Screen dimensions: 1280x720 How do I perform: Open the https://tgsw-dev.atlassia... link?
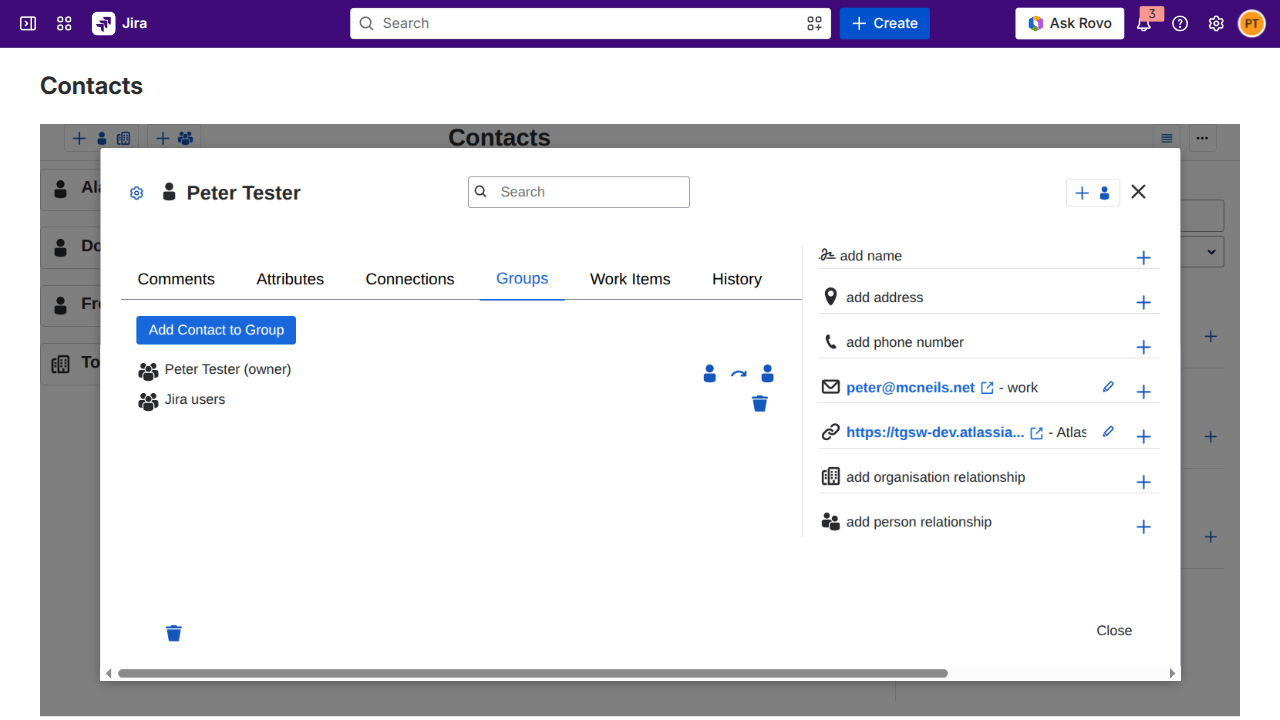[935, 432]
